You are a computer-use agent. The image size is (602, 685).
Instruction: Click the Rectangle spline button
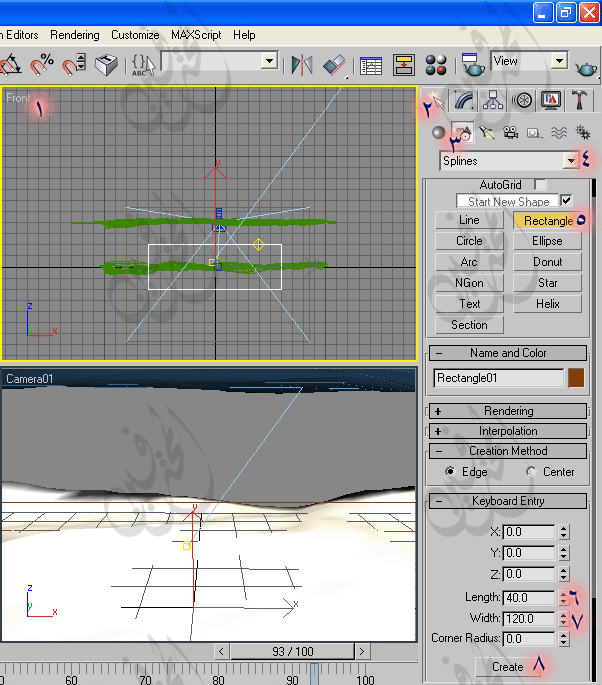point(547,220)
